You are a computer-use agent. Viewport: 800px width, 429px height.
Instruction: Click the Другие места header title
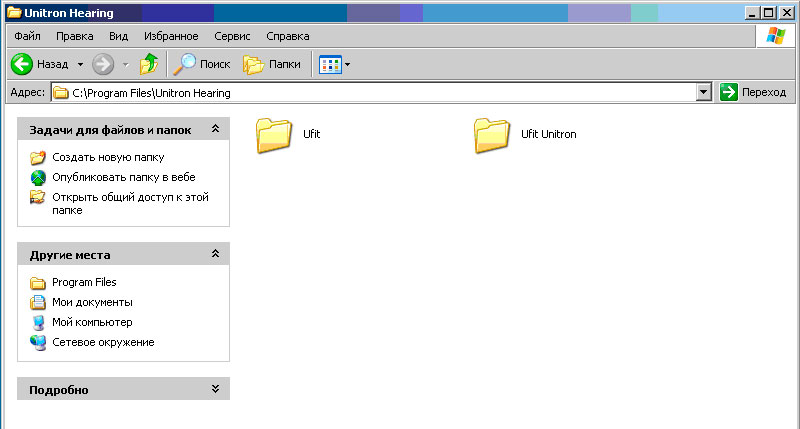point(70,255)
